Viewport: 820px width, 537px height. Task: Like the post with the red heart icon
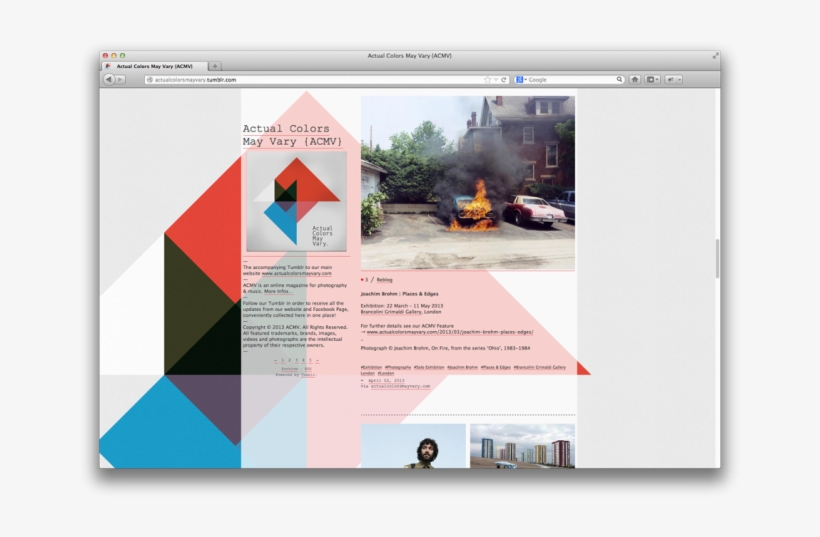click(362, 280)
